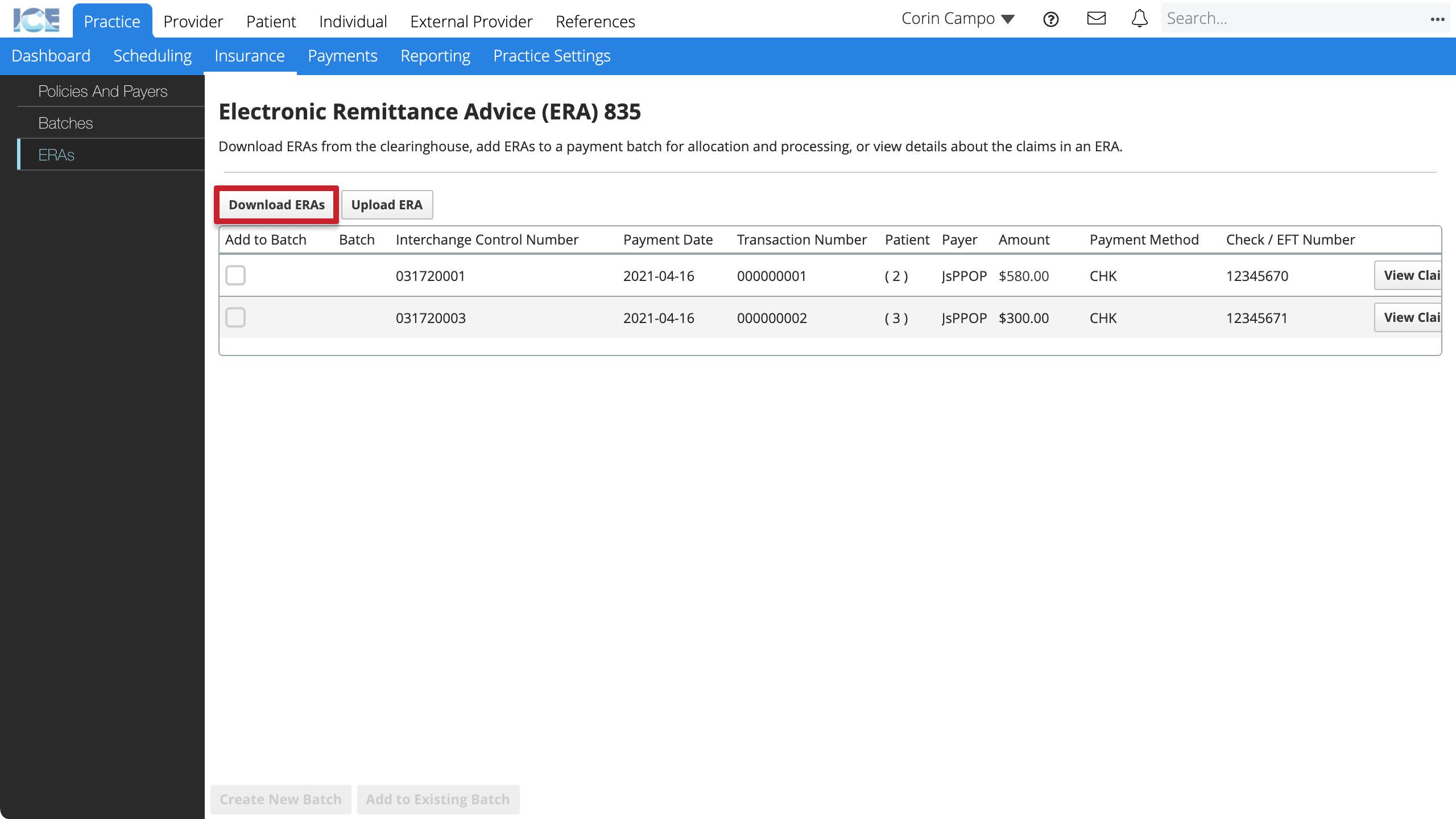Select ERAs from sidebar menu
1456x819 pixels.
pyautogui.click(x=56, y=154)
